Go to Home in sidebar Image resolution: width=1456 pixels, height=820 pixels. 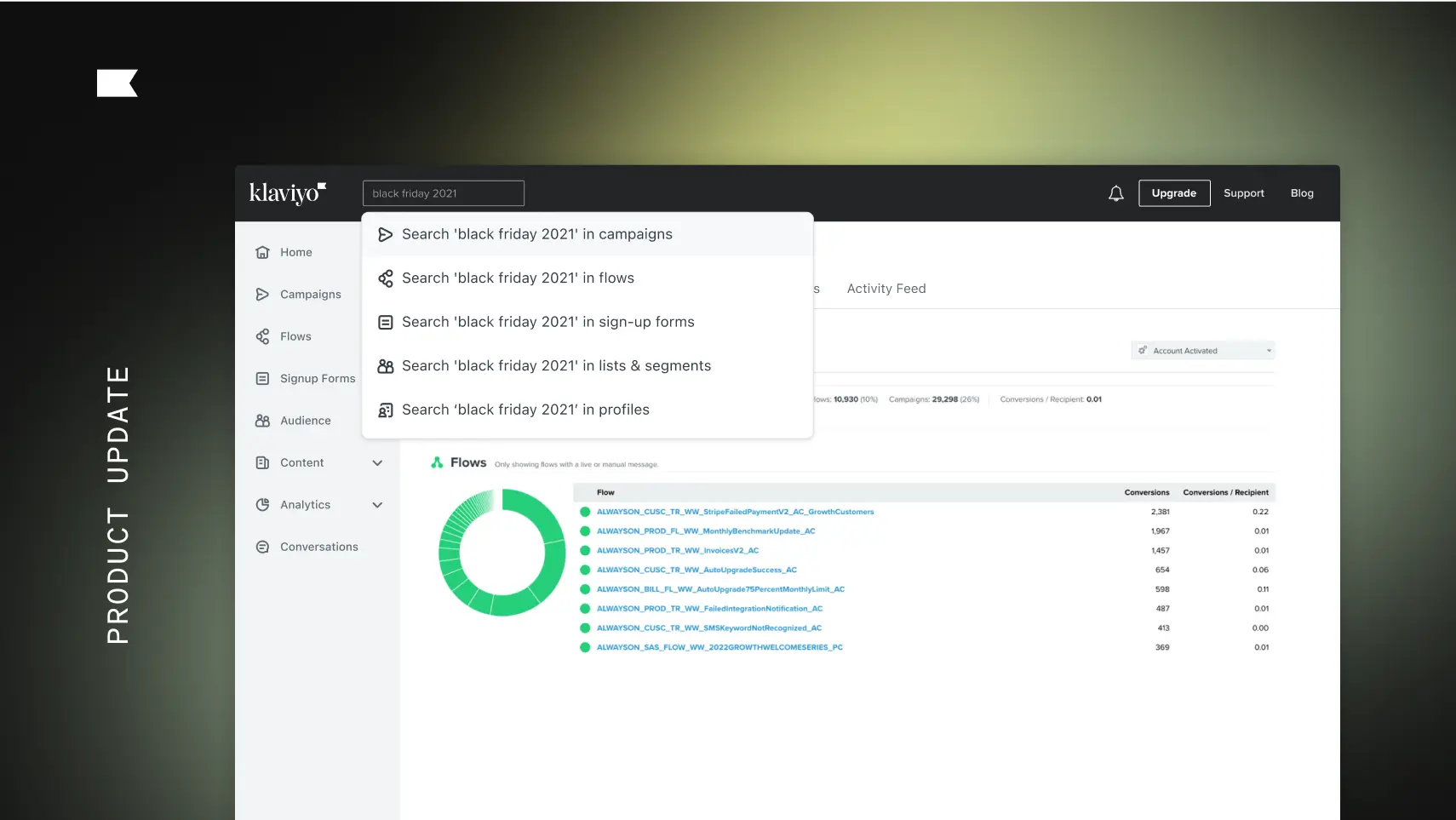coord(296,252)
